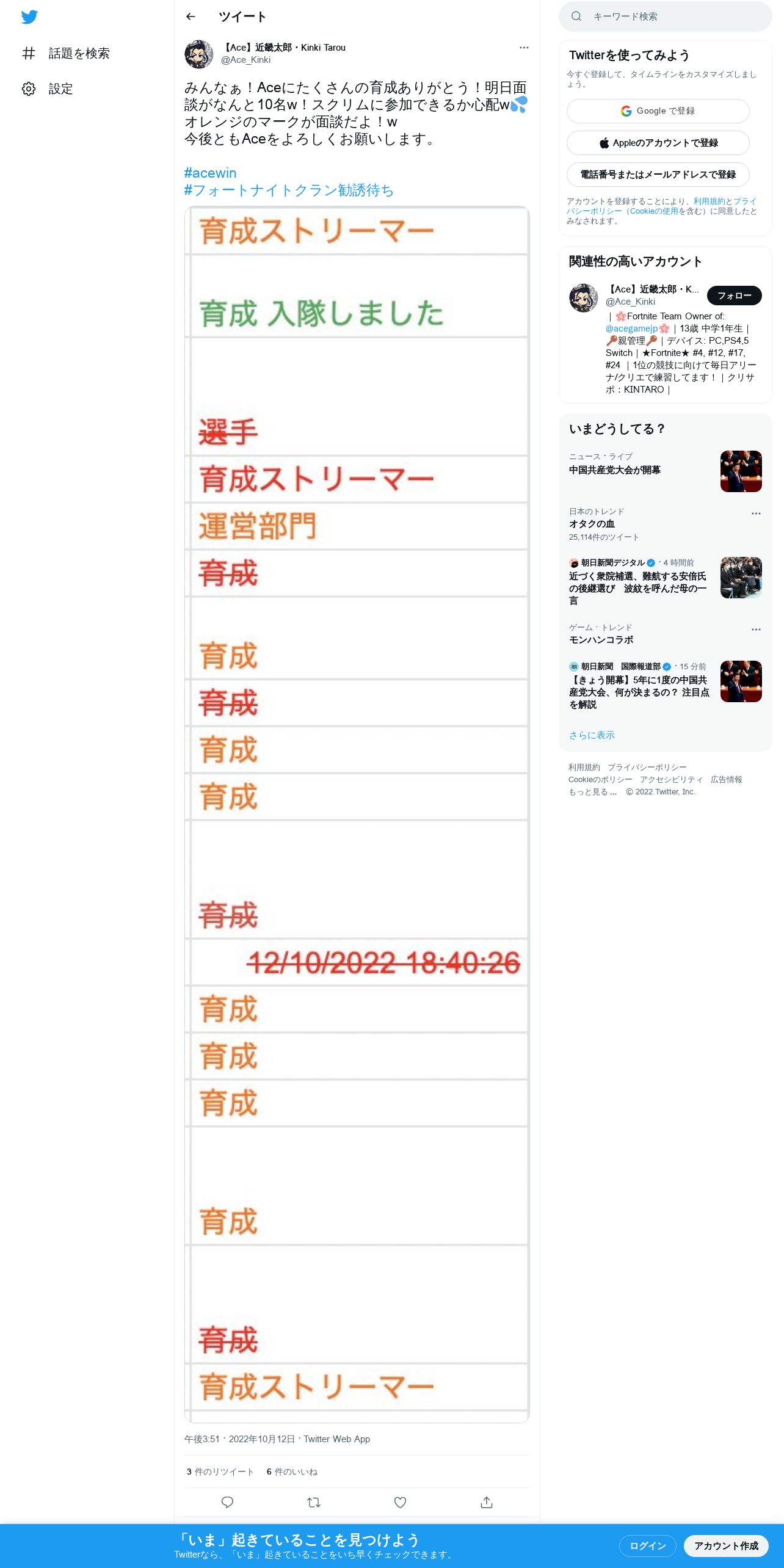This screenshot has width=784, height=1568.
Task: Open 話題を検索 explore menu item
Action: 66,53
